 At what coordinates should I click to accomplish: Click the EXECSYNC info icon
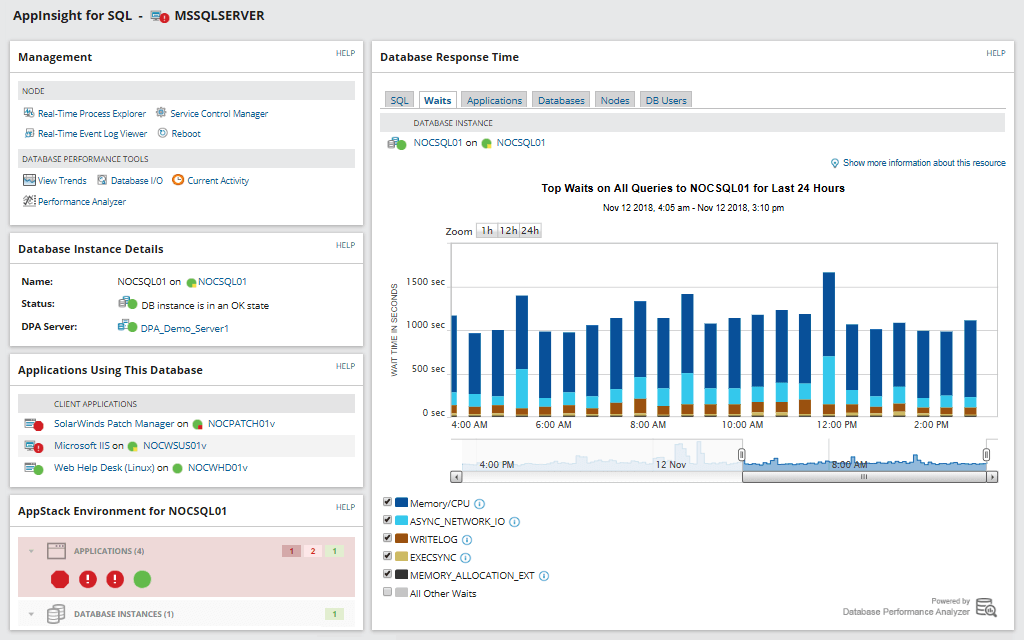click(465, 558)
